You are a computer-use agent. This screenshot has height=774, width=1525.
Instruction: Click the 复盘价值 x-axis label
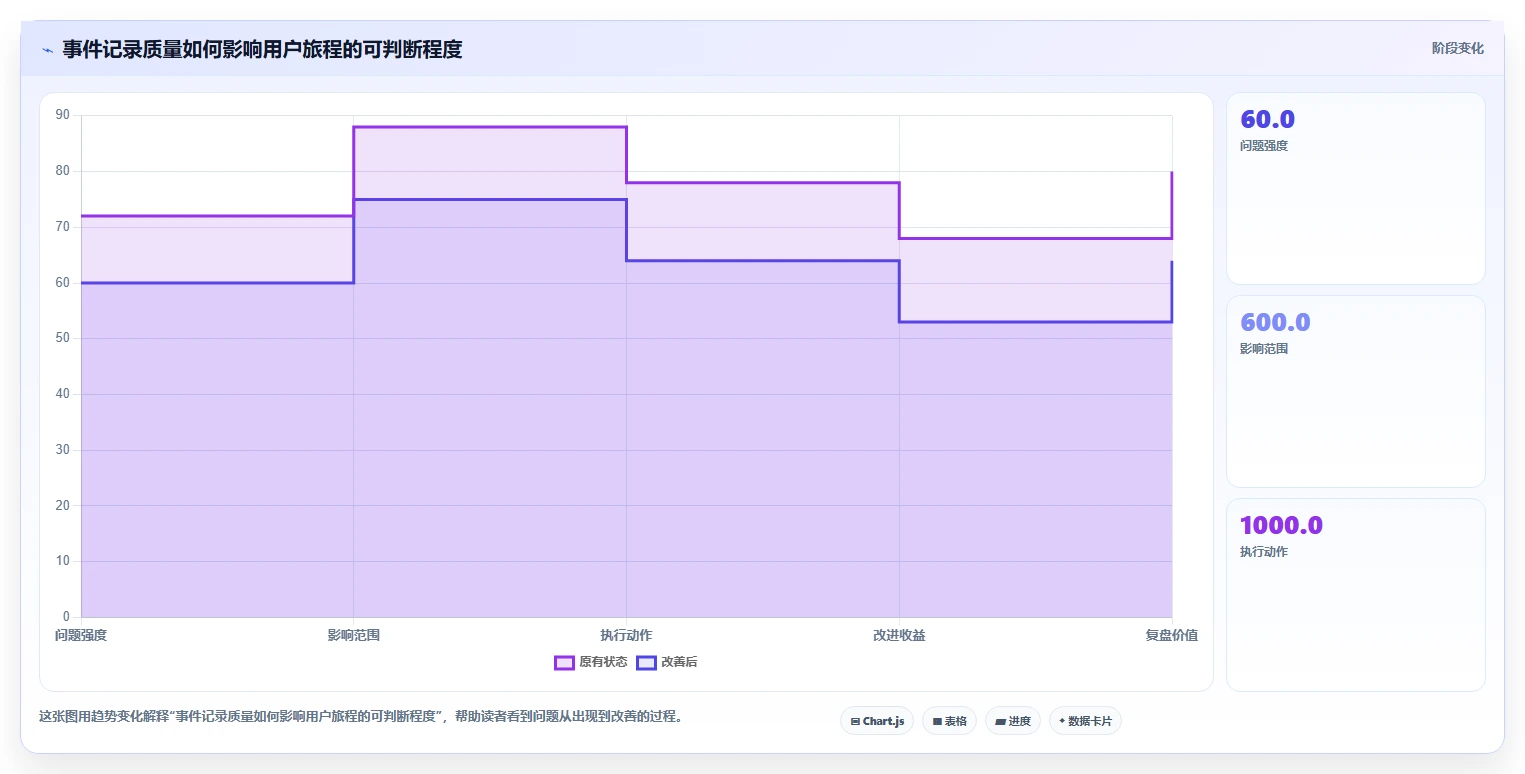point(1172,635)
